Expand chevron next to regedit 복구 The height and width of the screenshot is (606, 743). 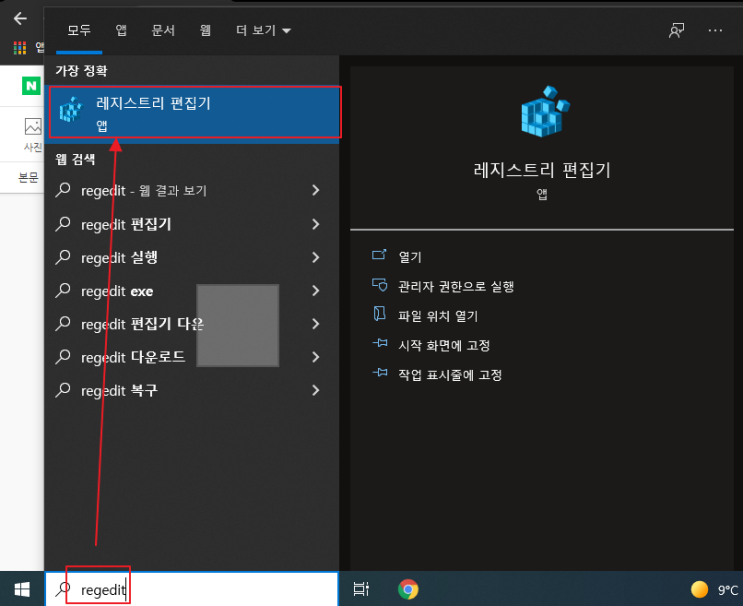[316, 390]
